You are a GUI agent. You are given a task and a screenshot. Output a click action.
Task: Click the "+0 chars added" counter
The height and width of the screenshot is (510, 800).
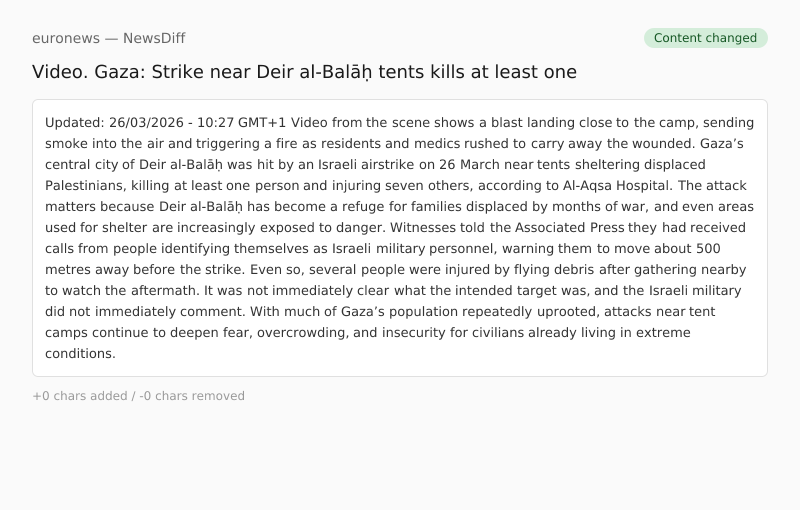(x=80, y=396)
